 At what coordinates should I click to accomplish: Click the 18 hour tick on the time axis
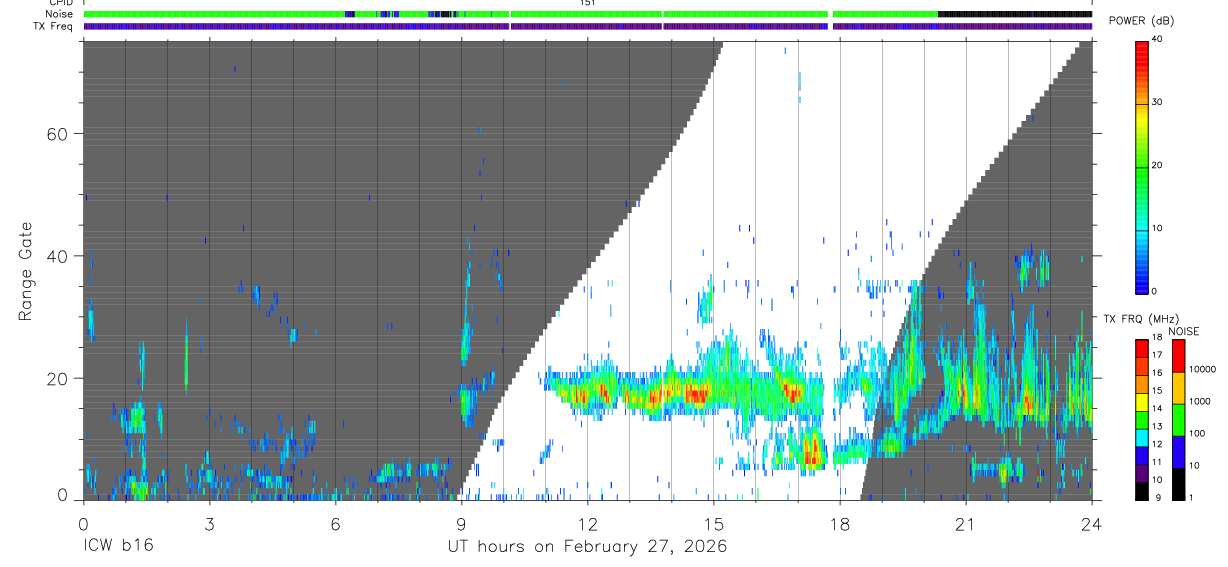tap(840, 524)
